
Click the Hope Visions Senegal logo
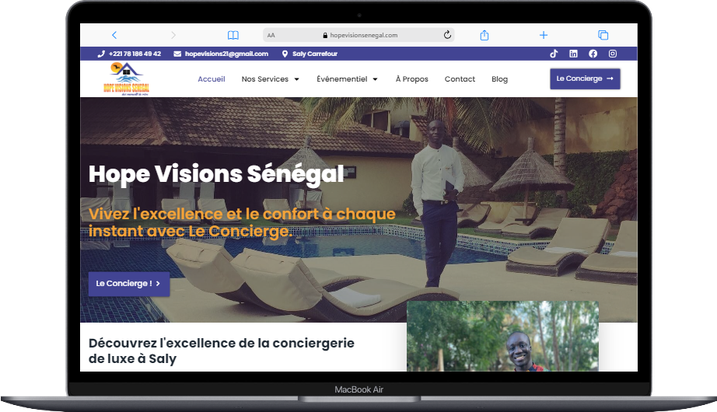(126, 79)
